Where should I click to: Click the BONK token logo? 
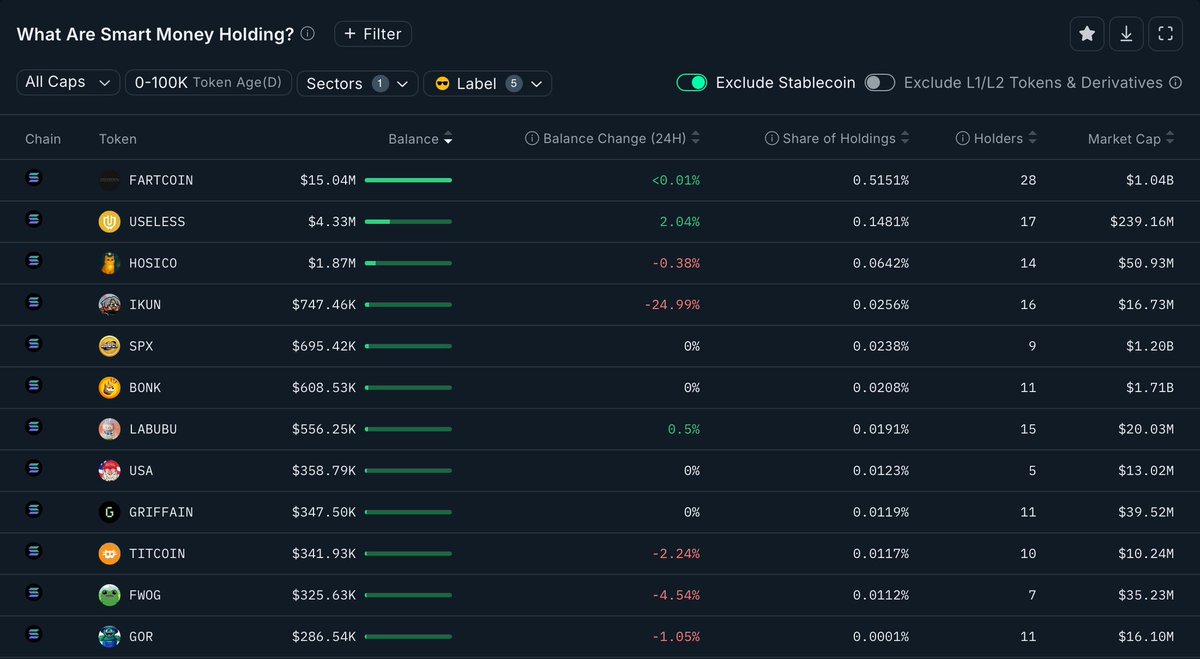point(109,388)
